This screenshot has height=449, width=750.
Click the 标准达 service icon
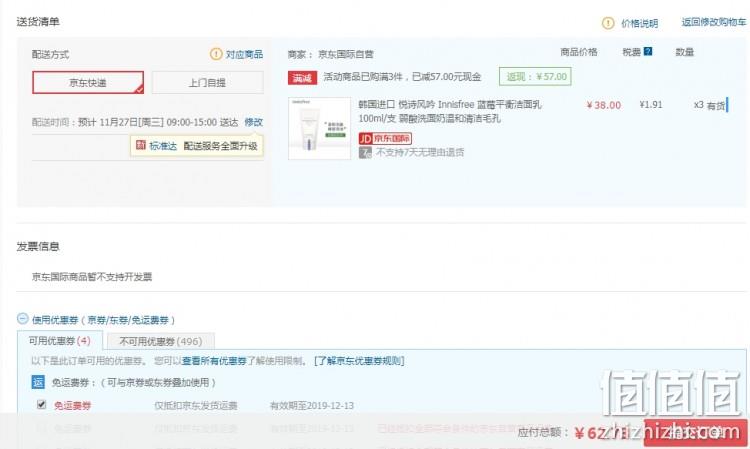pos(141,145)
